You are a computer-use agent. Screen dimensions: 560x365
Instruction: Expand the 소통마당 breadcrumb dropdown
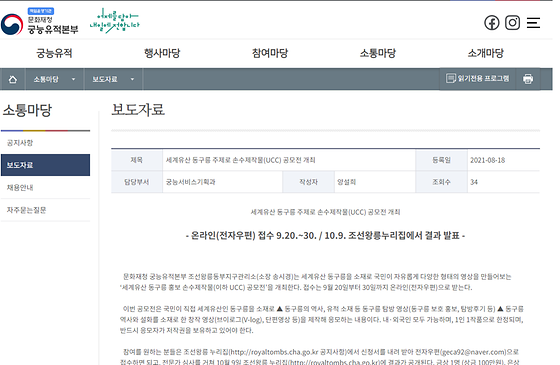tap(55, 79)
